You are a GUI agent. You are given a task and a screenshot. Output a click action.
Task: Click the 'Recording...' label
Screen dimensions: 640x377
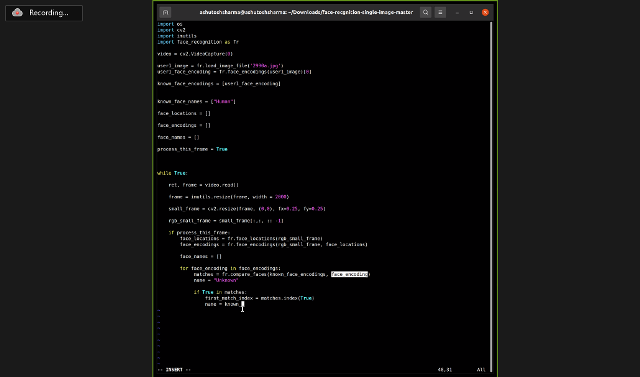[49, 13]
